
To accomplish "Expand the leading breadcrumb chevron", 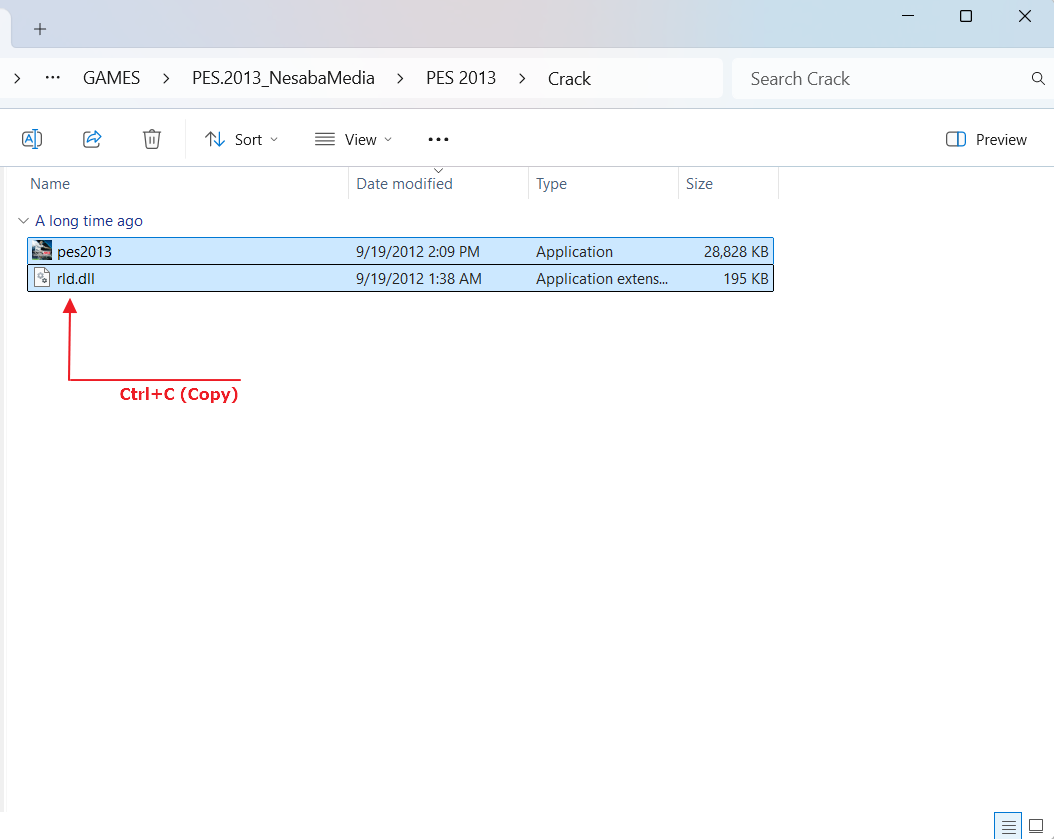I will [17, 79].
